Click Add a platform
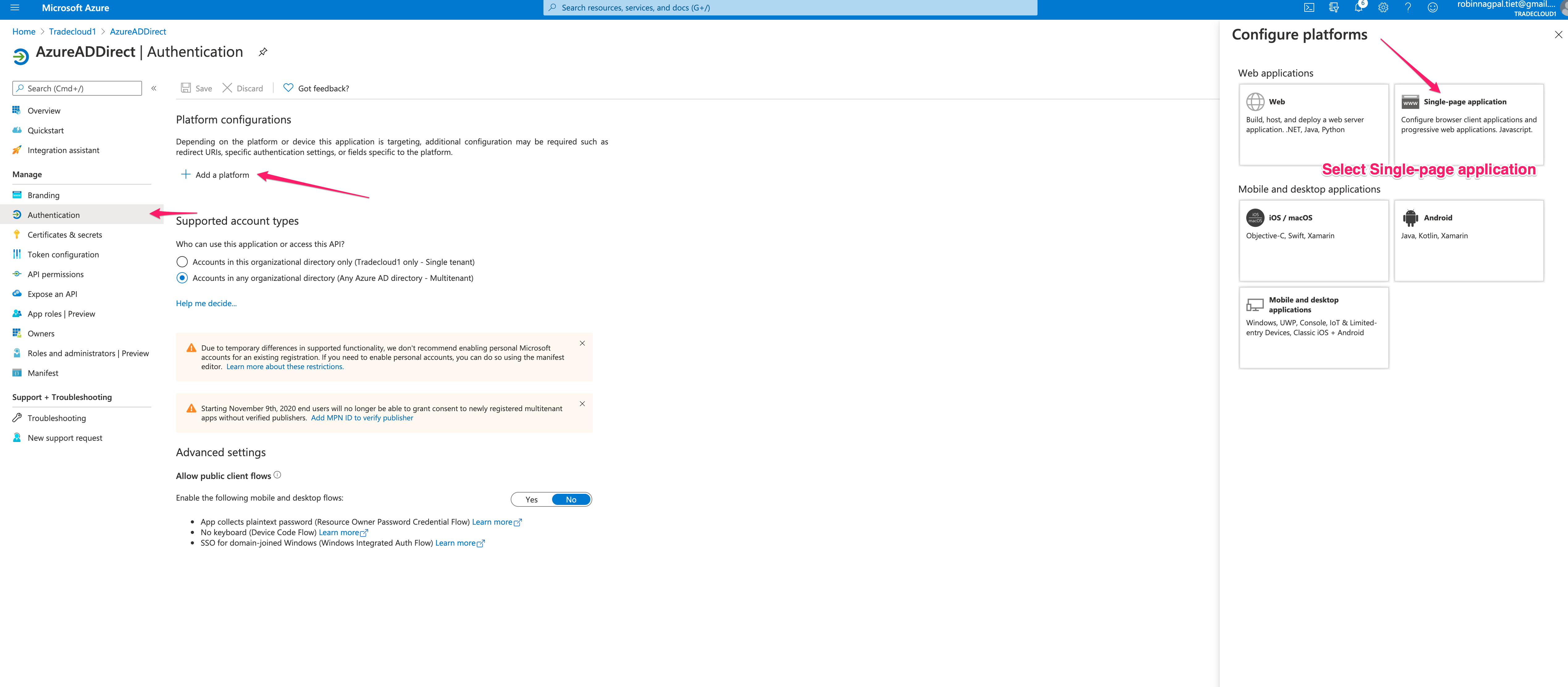The width and height of the screenshot is (1568, 687). click(x=216, y=175)
